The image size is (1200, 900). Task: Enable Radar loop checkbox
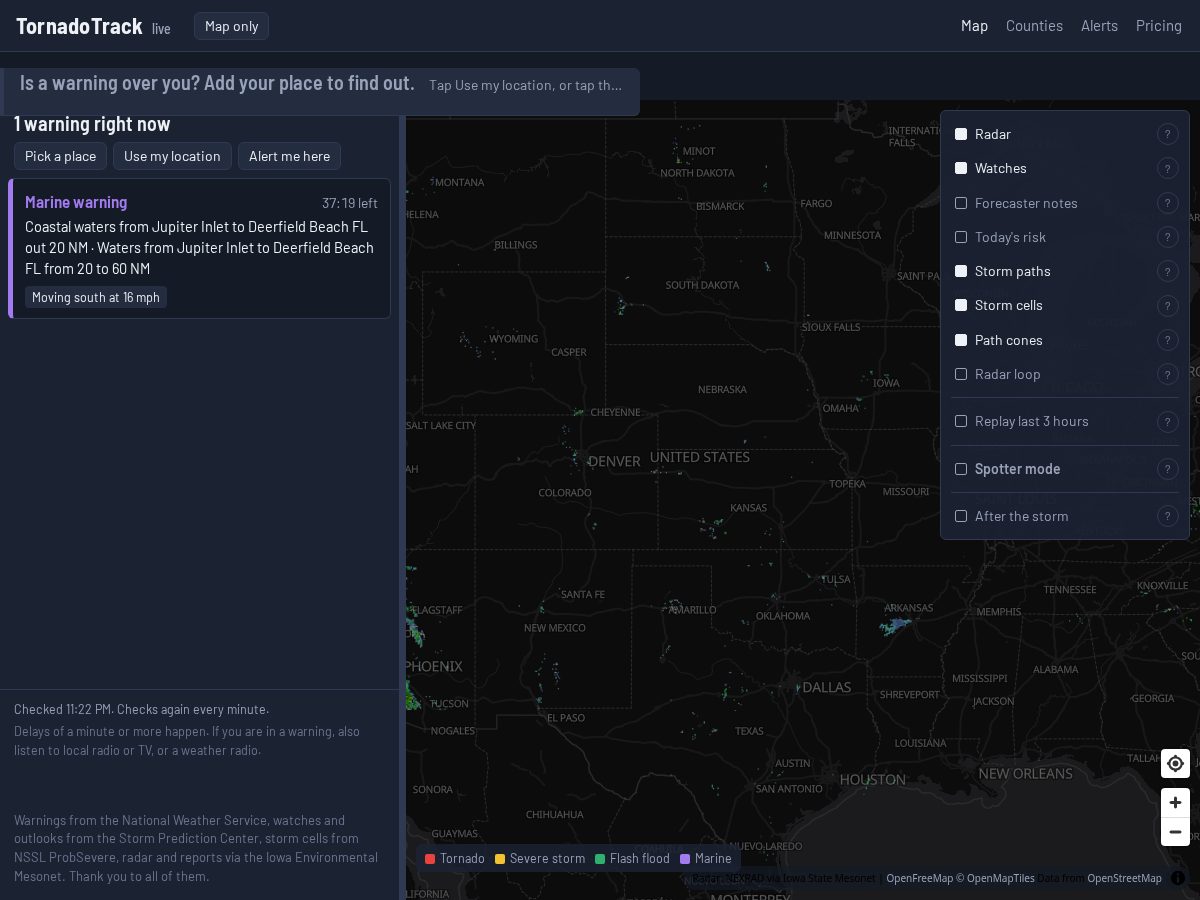[x=961, y=374]
